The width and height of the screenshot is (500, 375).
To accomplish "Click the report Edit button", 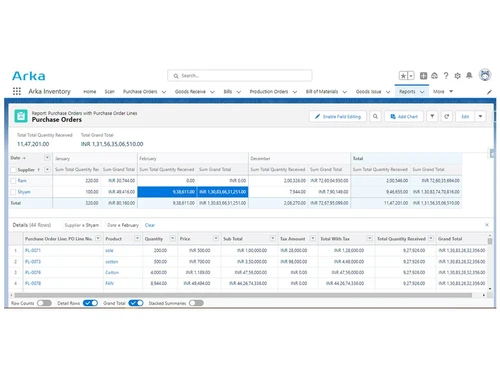I will click(465, 116).
